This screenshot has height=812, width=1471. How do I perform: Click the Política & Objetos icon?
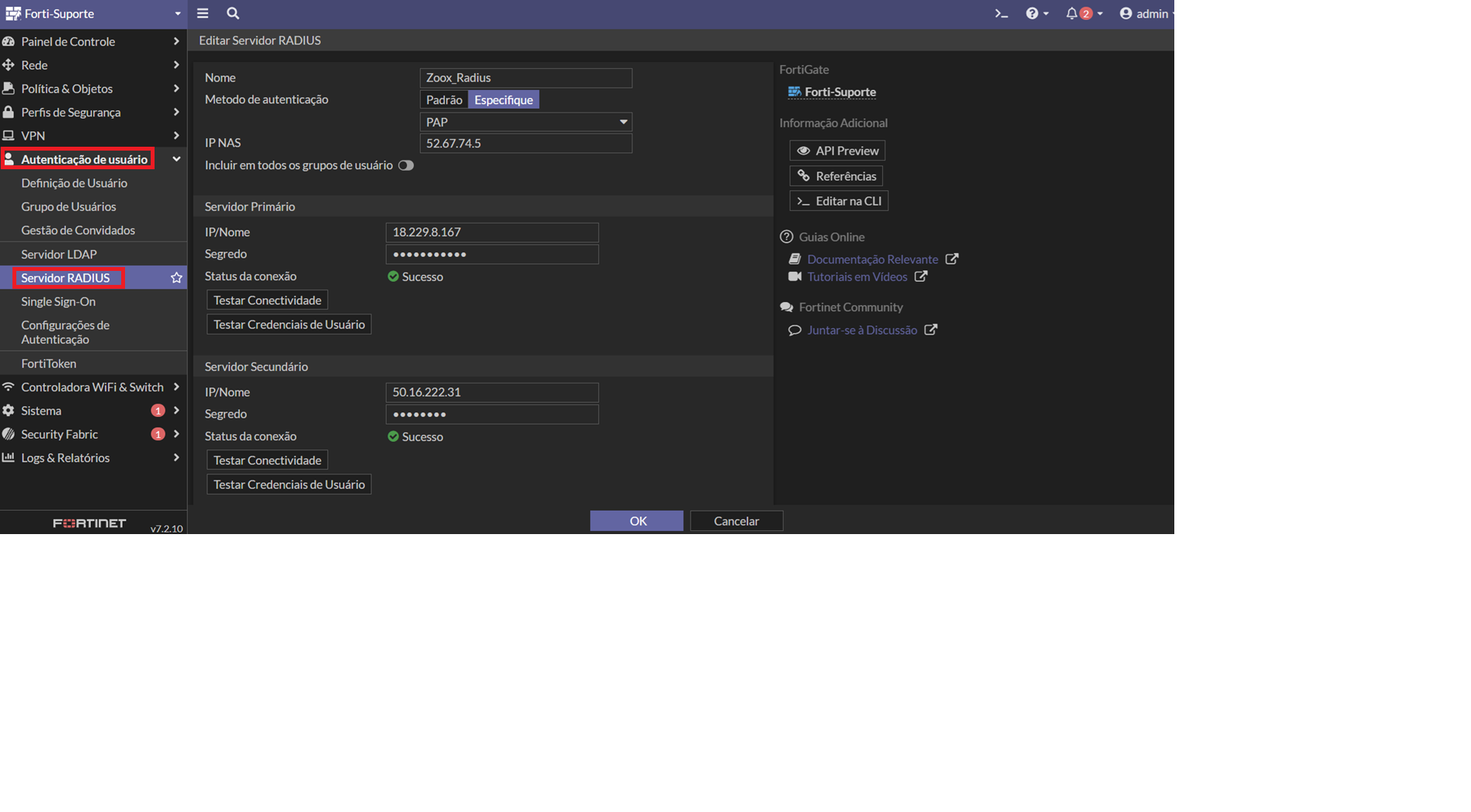(9, 88)
